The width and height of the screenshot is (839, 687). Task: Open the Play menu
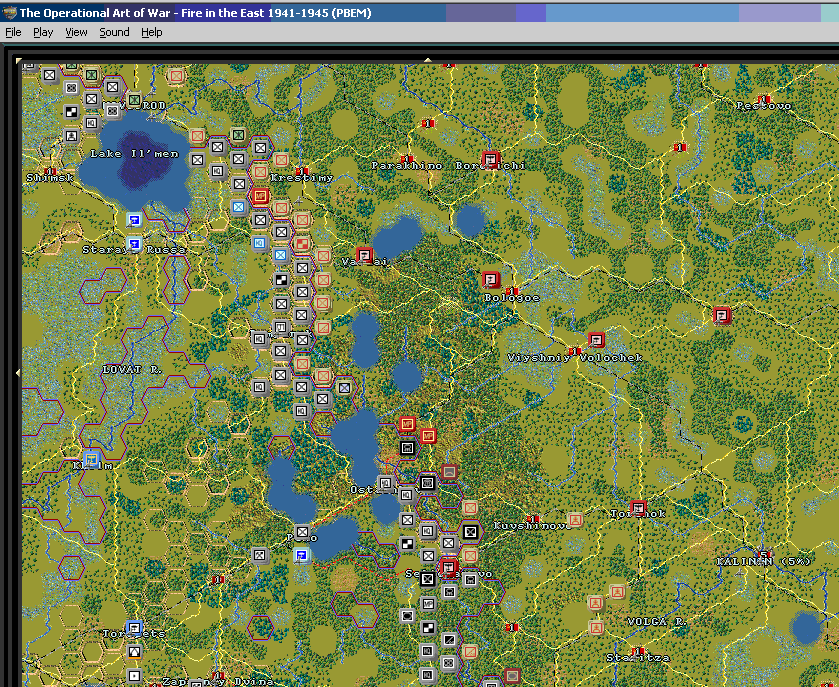coord(43,32)
